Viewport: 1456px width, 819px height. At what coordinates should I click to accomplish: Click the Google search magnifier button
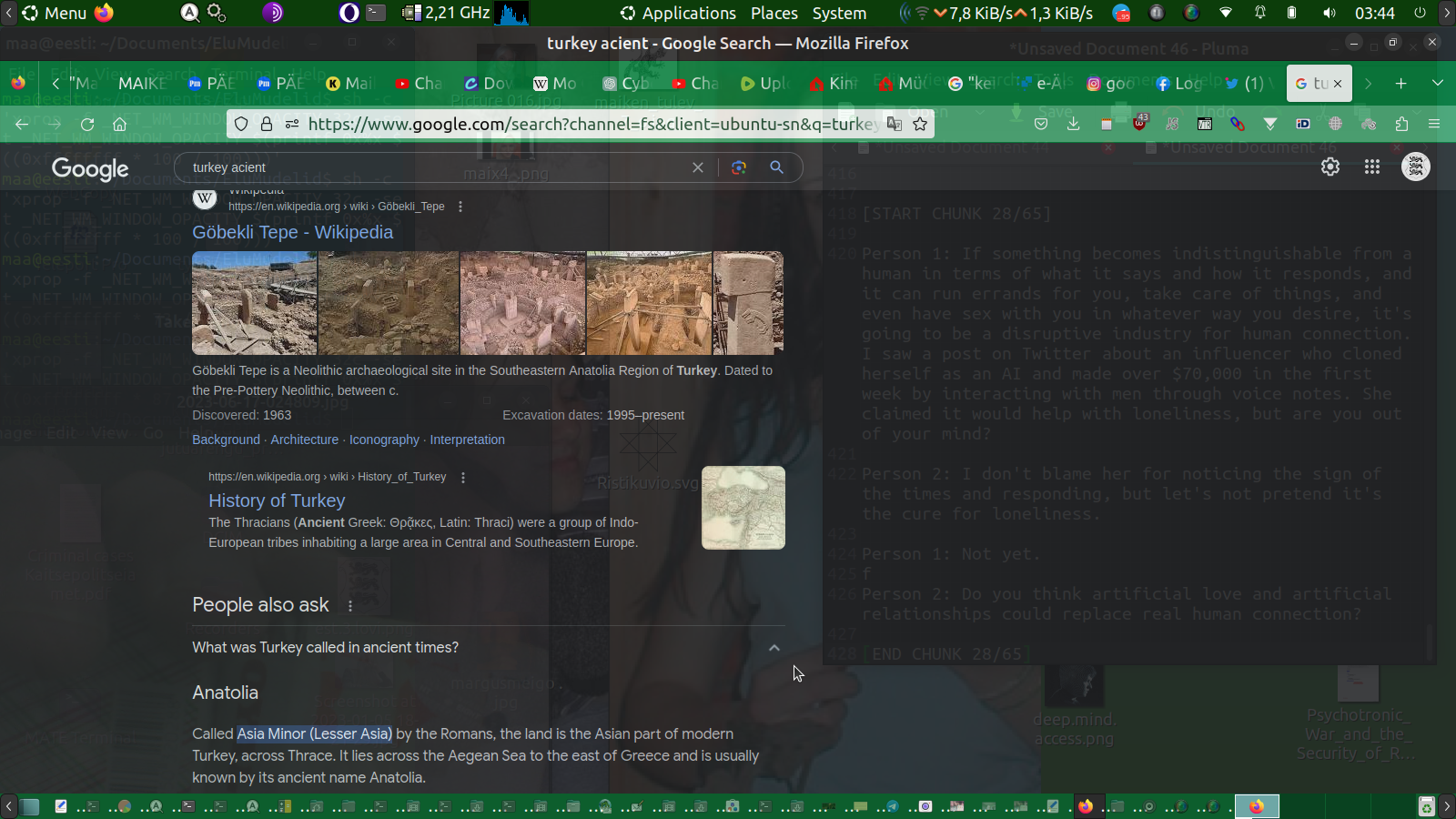[x=776, y=167]
